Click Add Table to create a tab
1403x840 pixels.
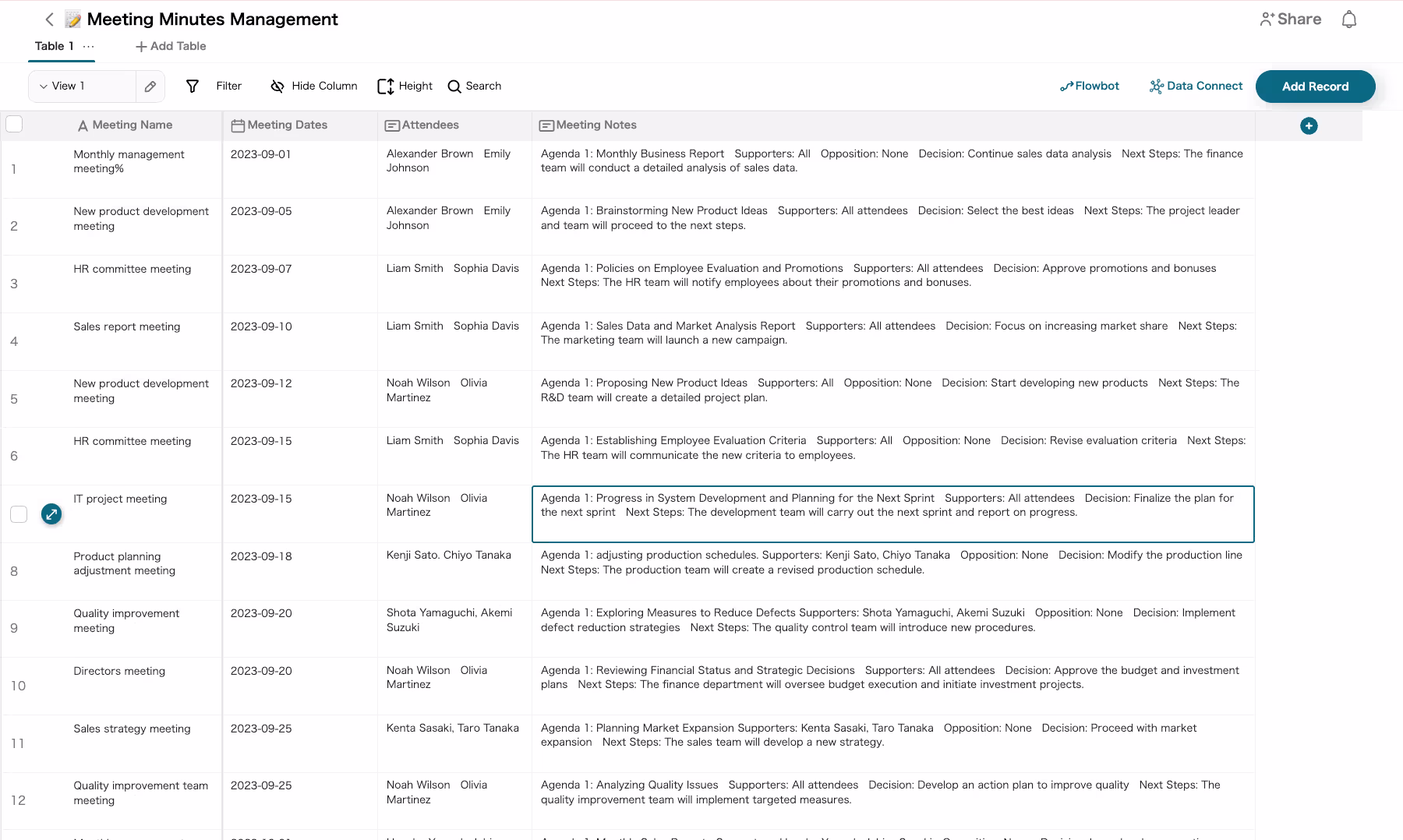(171, 47)
